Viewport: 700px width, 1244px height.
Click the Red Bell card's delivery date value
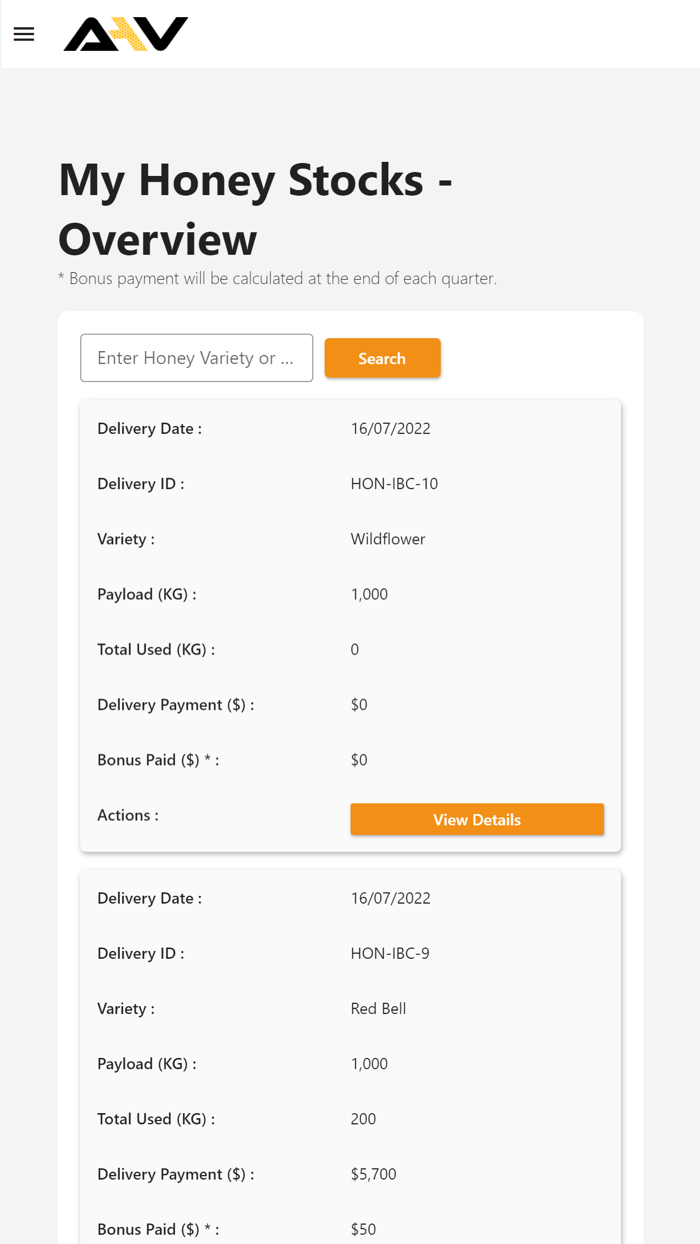coord(390,899)
